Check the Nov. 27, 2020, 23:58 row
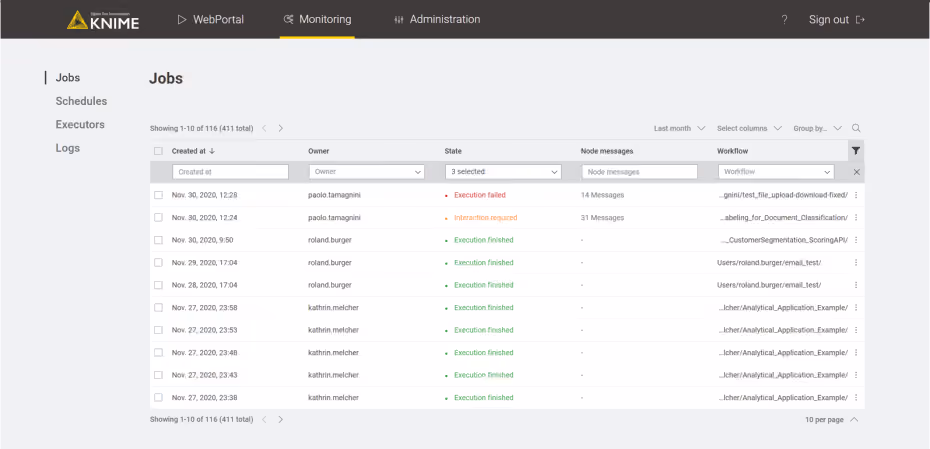Image resolution: width=930 pixels, height=449 pixels. (x=158, y=307)
